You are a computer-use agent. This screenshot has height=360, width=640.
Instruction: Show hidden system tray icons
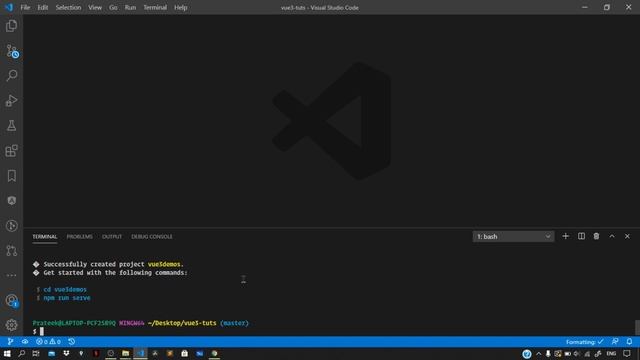538,354
